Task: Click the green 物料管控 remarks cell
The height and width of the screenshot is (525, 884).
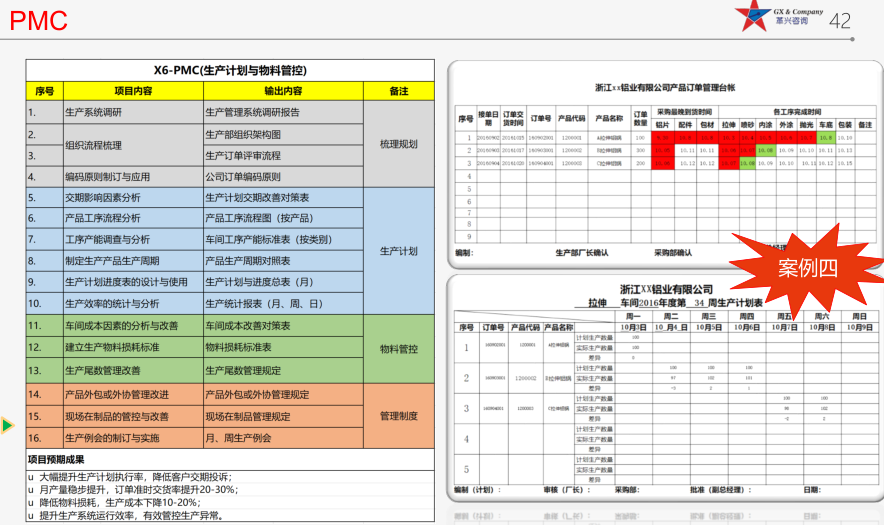Action: click(x=399, y=349)
